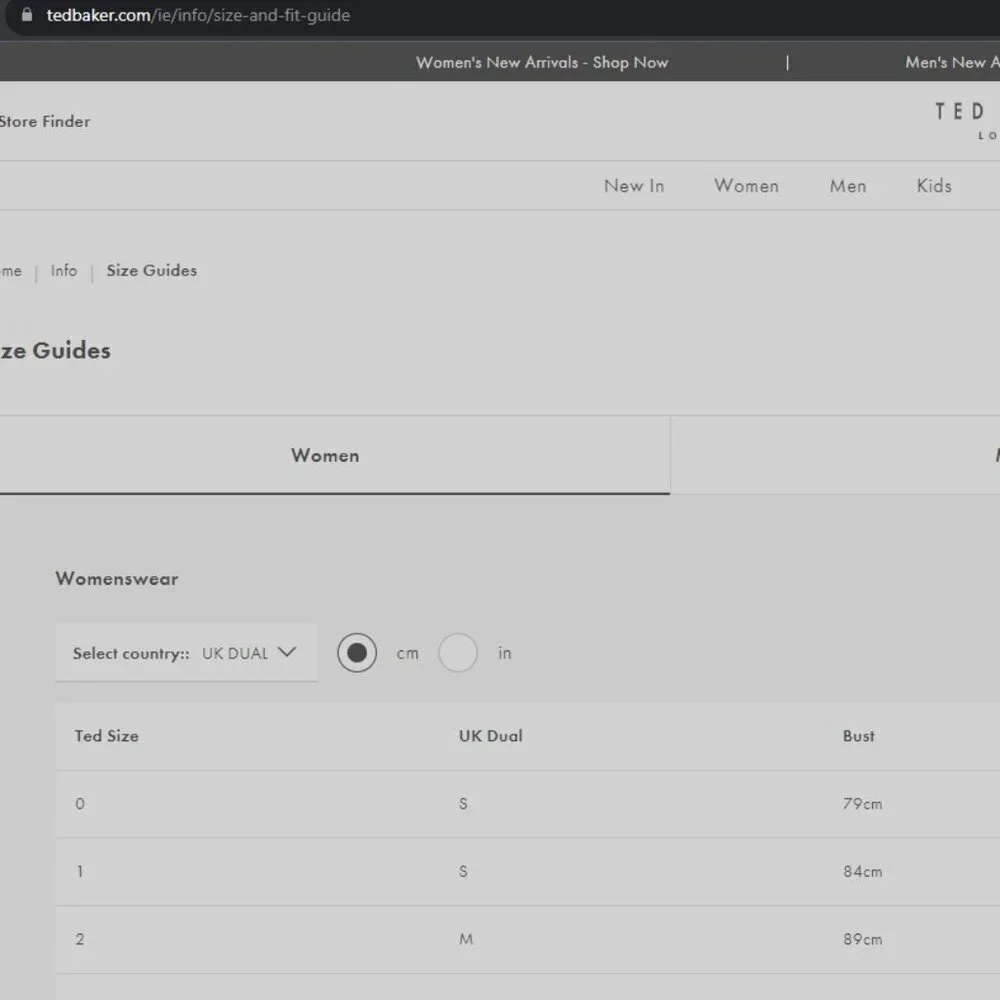Click the 79cm bust value

click(862, 804)
